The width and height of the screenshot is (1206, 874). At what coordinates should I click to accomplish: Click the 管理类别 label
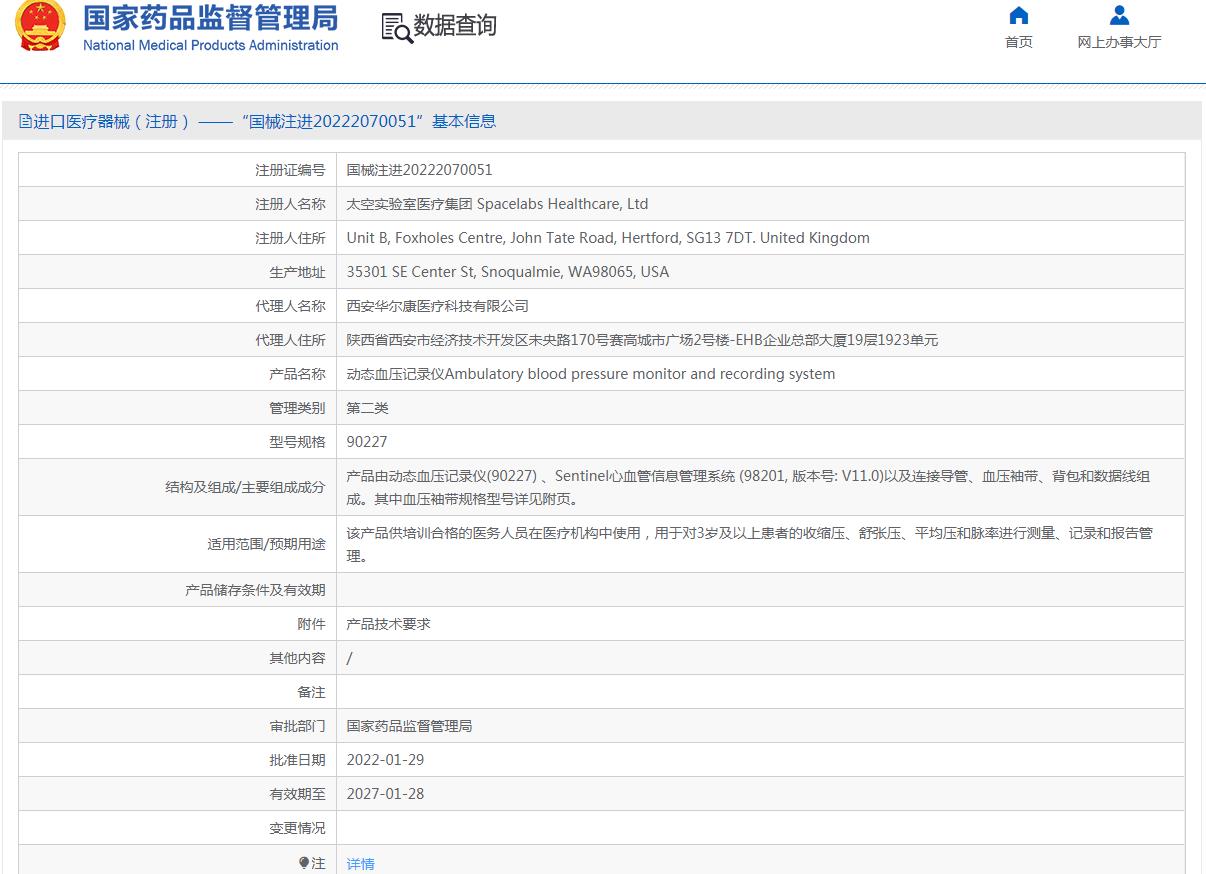(297, 408)
